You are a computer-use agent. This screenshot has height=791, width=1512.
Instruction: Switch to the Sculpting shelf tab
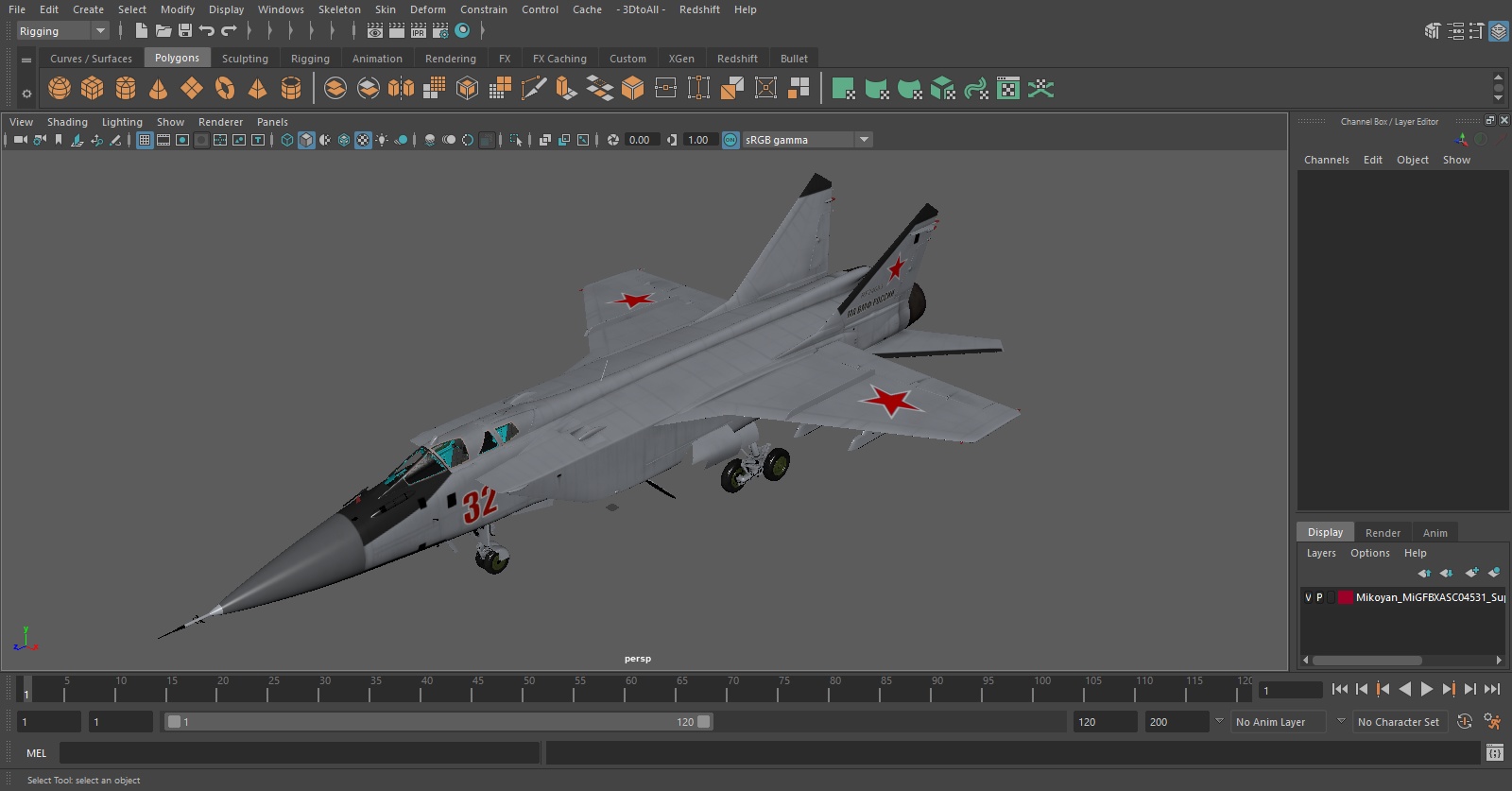click(x=245, y=59)
